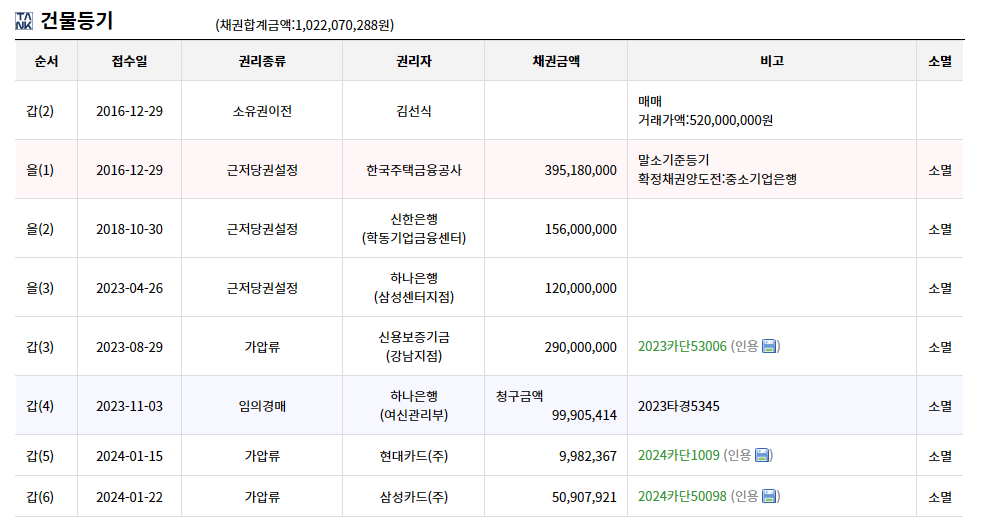Open save icon next to 2023카단53006
This screenshot has height=523, width=982.
coord(769,346)
